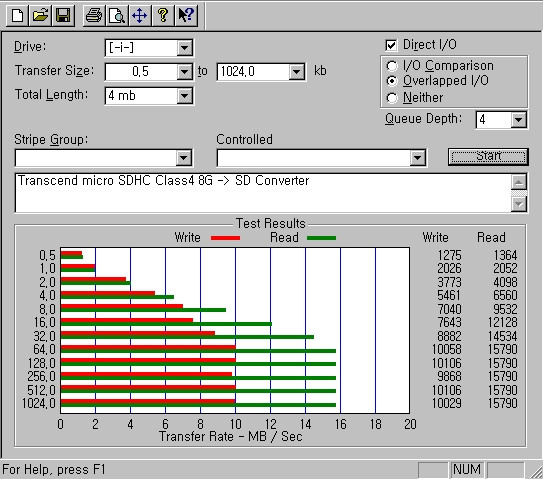Select the Overlapped I/O radio button
Screen dimensions: 543x479
coord(392,81)
